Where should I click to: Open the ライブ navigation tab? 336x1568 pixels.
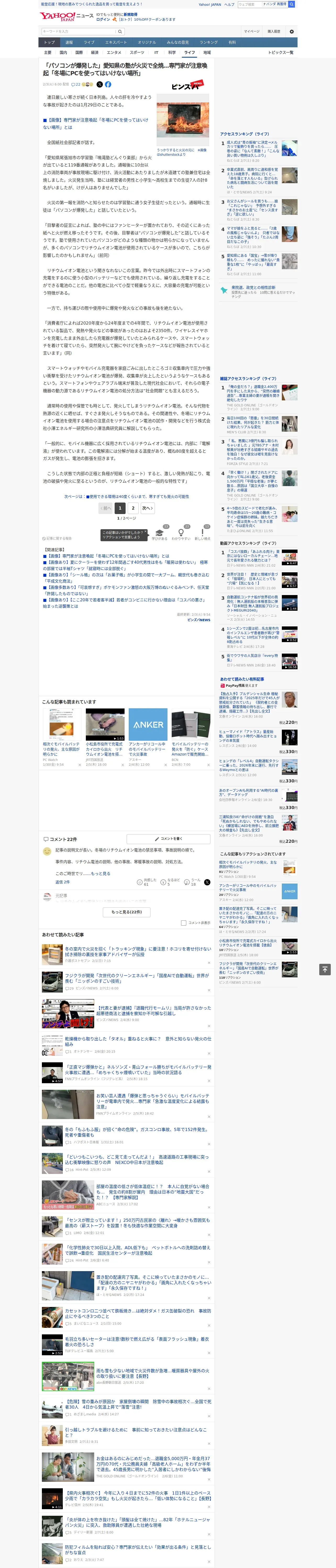pyautogui.click(x=89, y=42)
